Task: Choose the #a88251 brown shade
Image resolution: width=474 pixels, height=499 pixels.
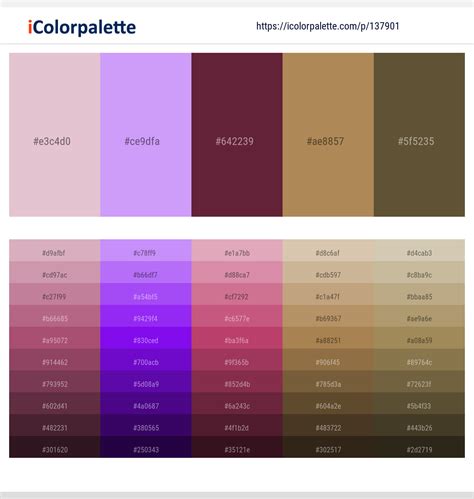Action: [328, 338]
